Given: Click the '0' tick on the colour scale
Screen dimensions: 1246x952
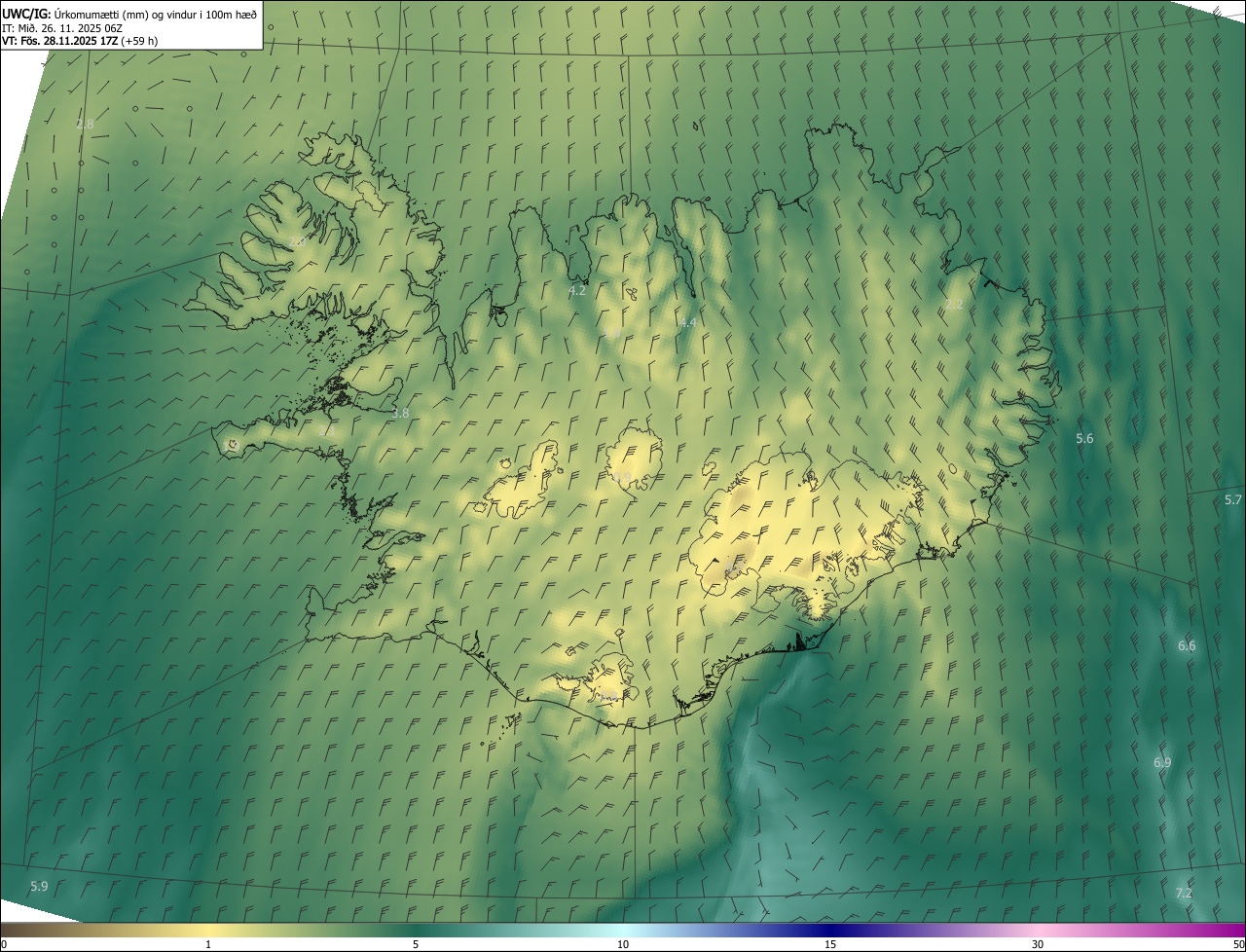Looking at the screenshot, I should pos(4,944).
